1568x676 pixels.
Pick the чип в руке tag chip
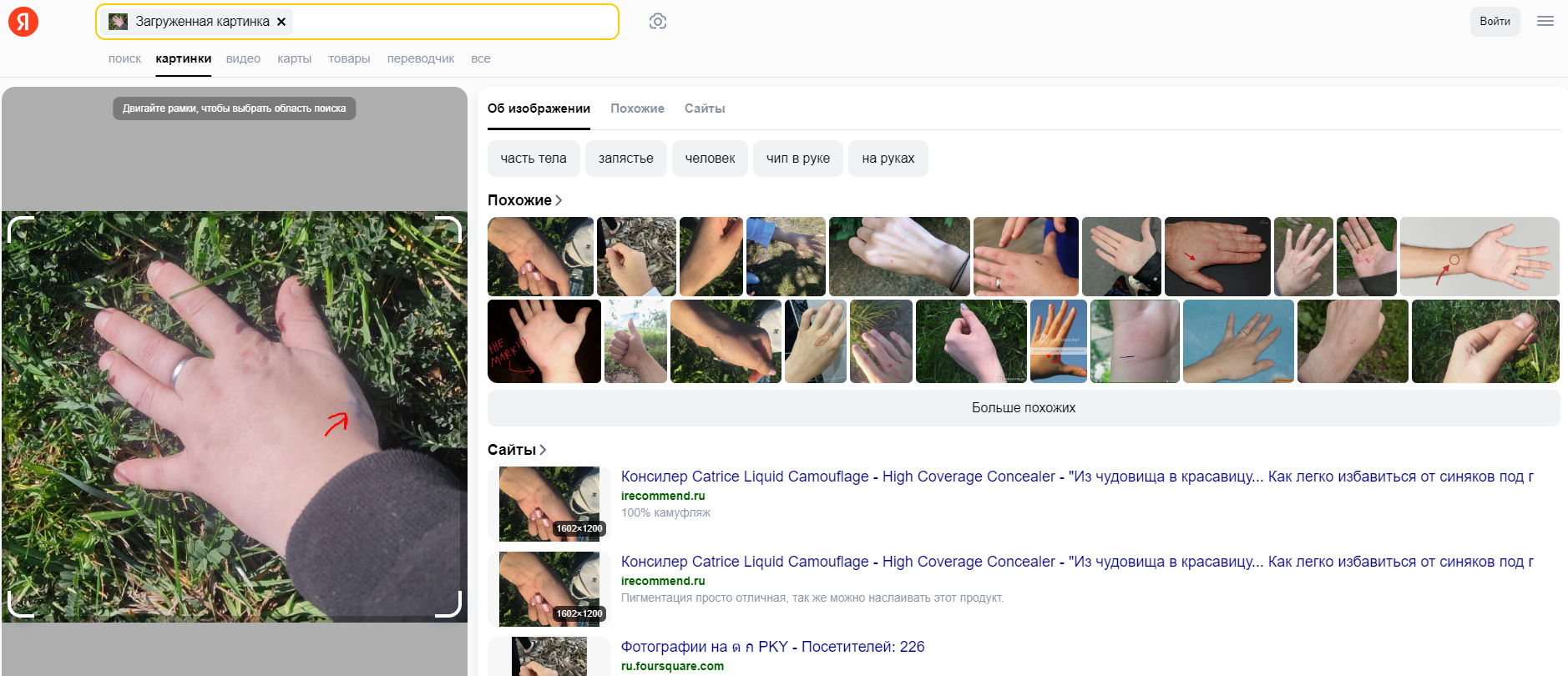pos(798,159)
